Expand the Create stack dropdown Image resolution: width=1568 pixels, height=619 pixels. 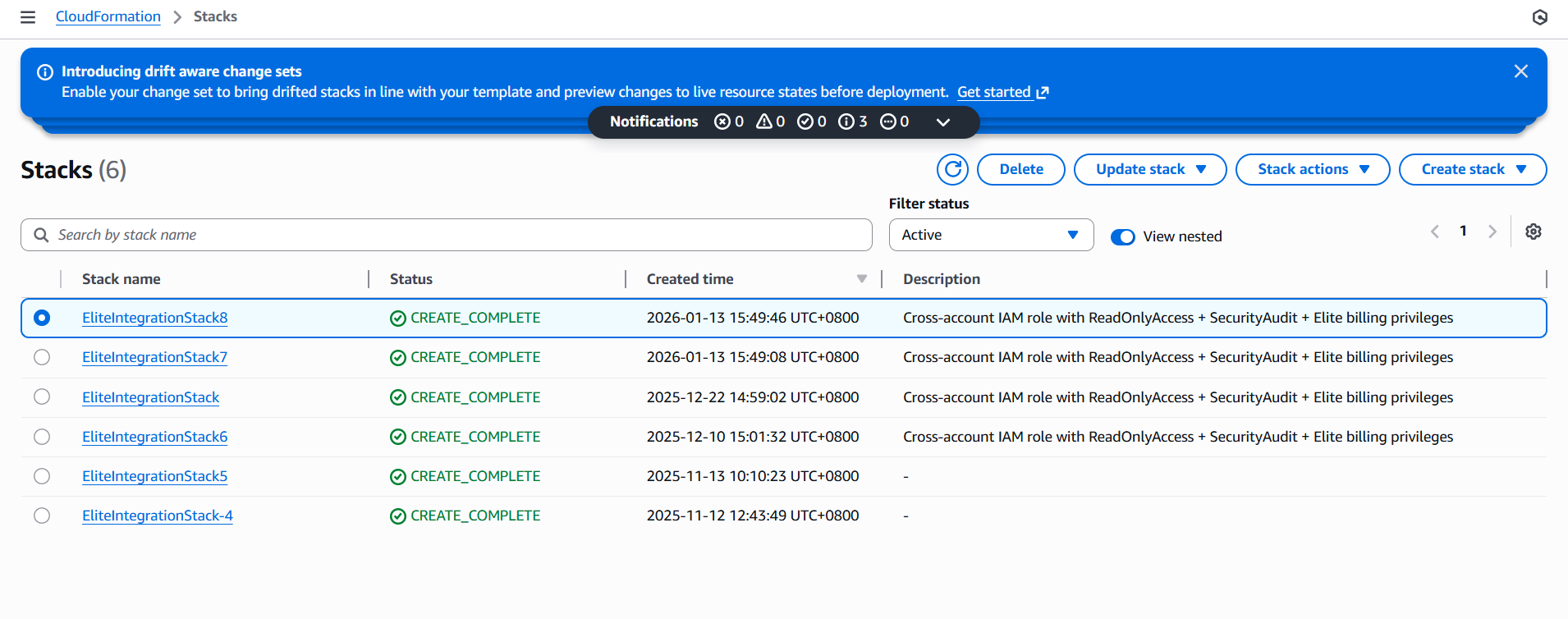[1472, 170]
